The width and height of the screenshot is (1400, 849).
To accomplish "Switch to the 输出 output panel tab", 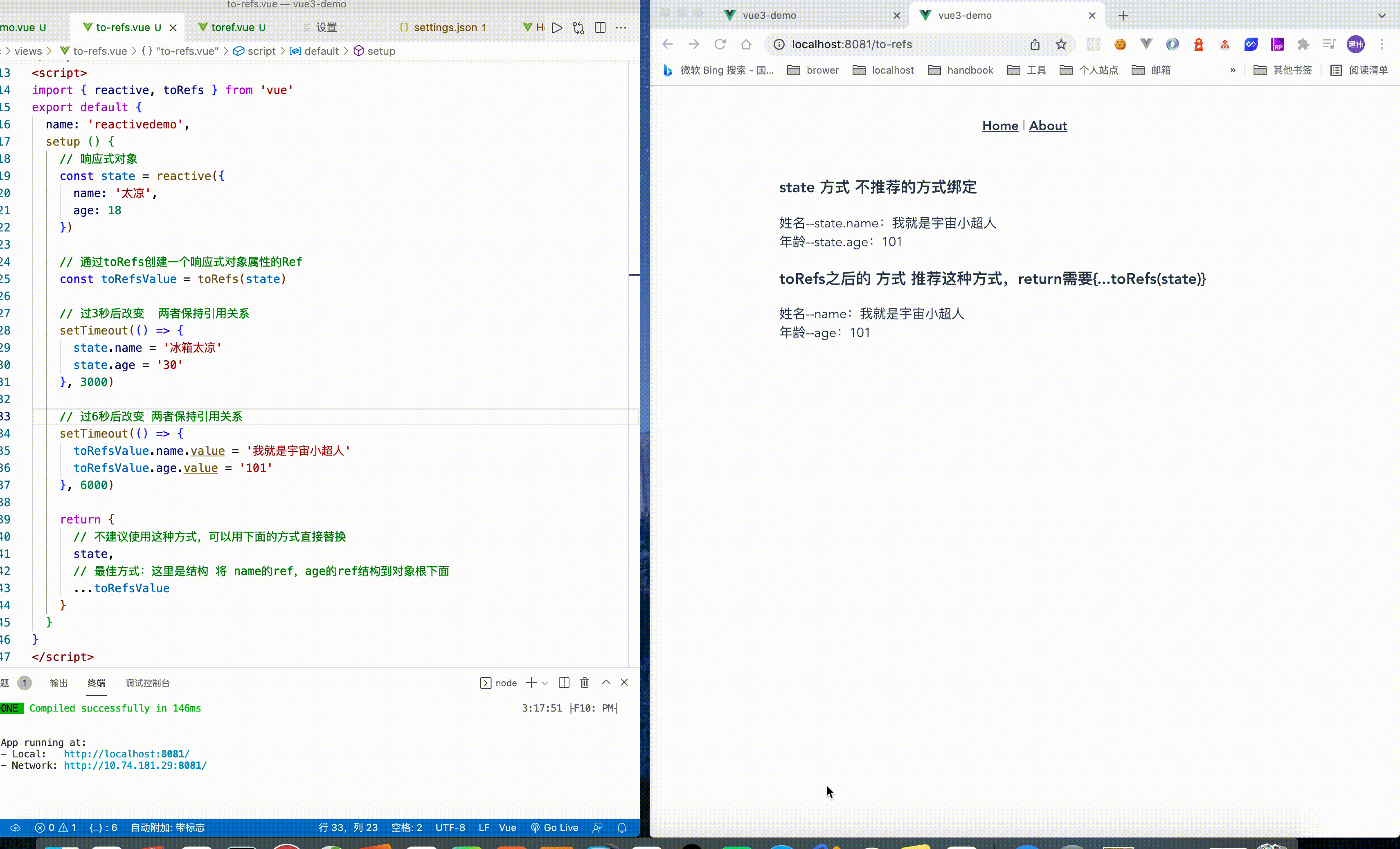I will 59,683.
